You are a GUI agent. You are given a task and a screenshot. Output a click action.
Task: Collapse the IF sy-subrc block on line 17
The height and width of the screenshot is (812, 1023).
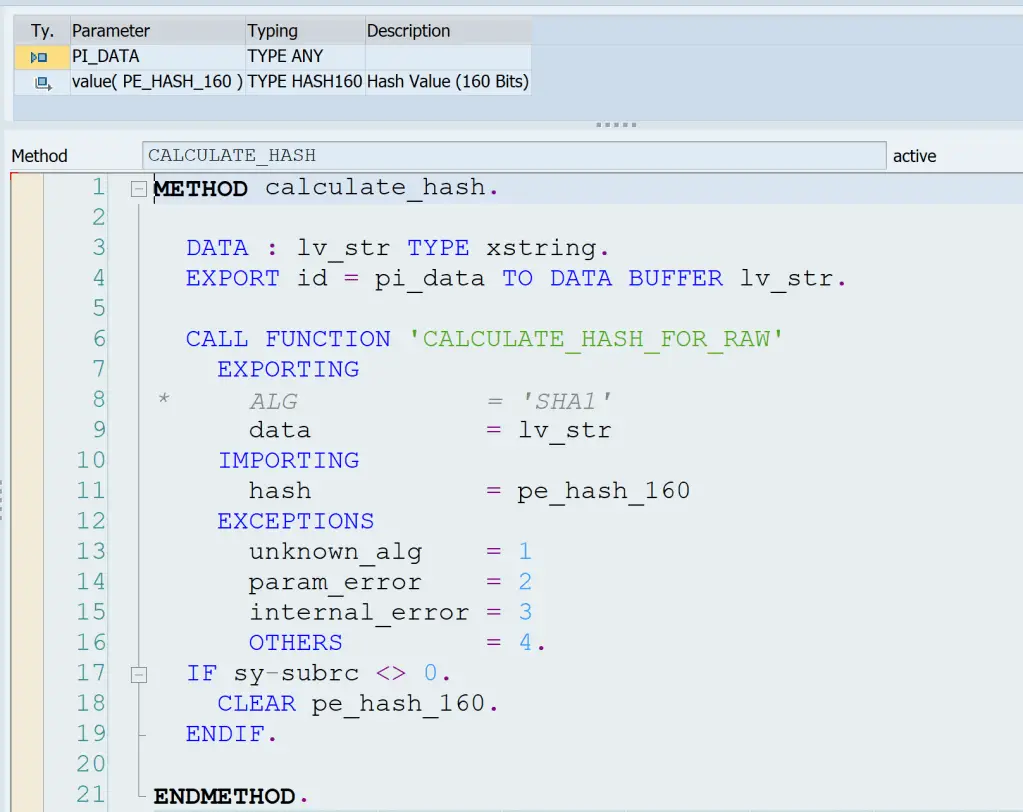point(139,674)
